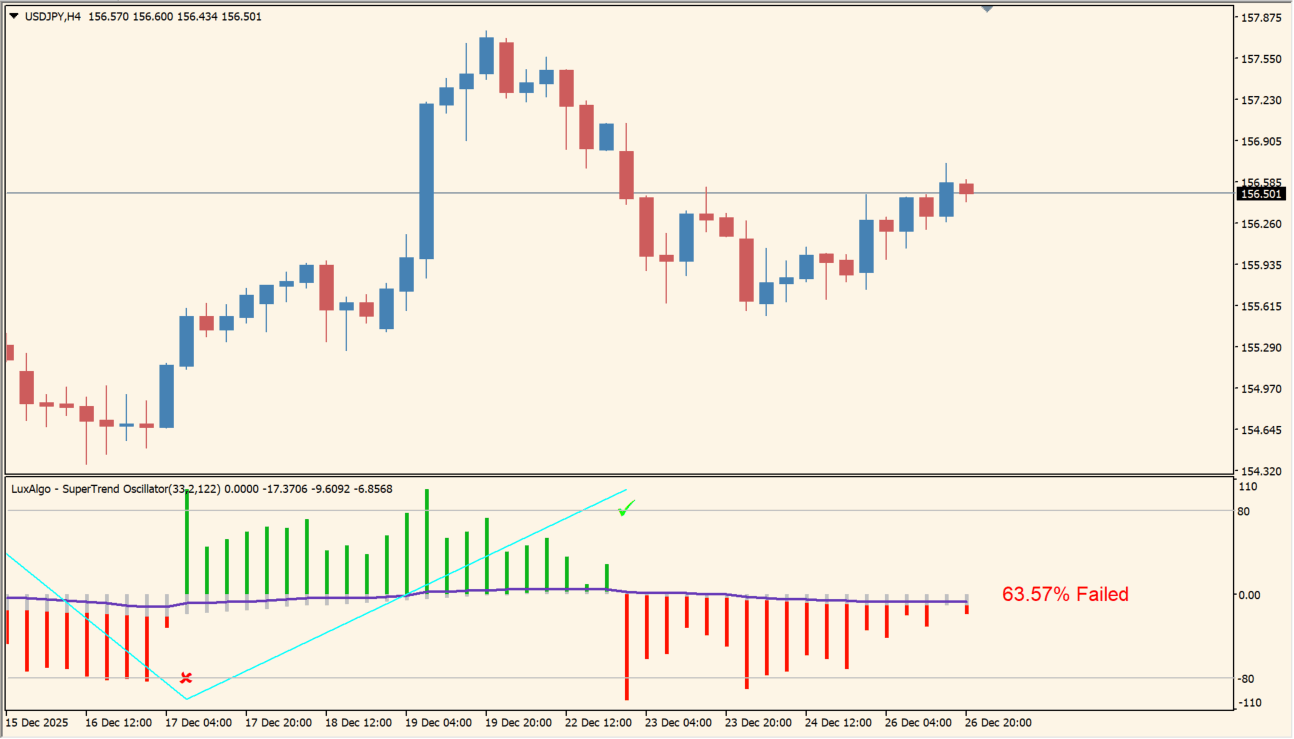Click the purple signal line in oscillator
The image size is (1294, 739).
700,594
